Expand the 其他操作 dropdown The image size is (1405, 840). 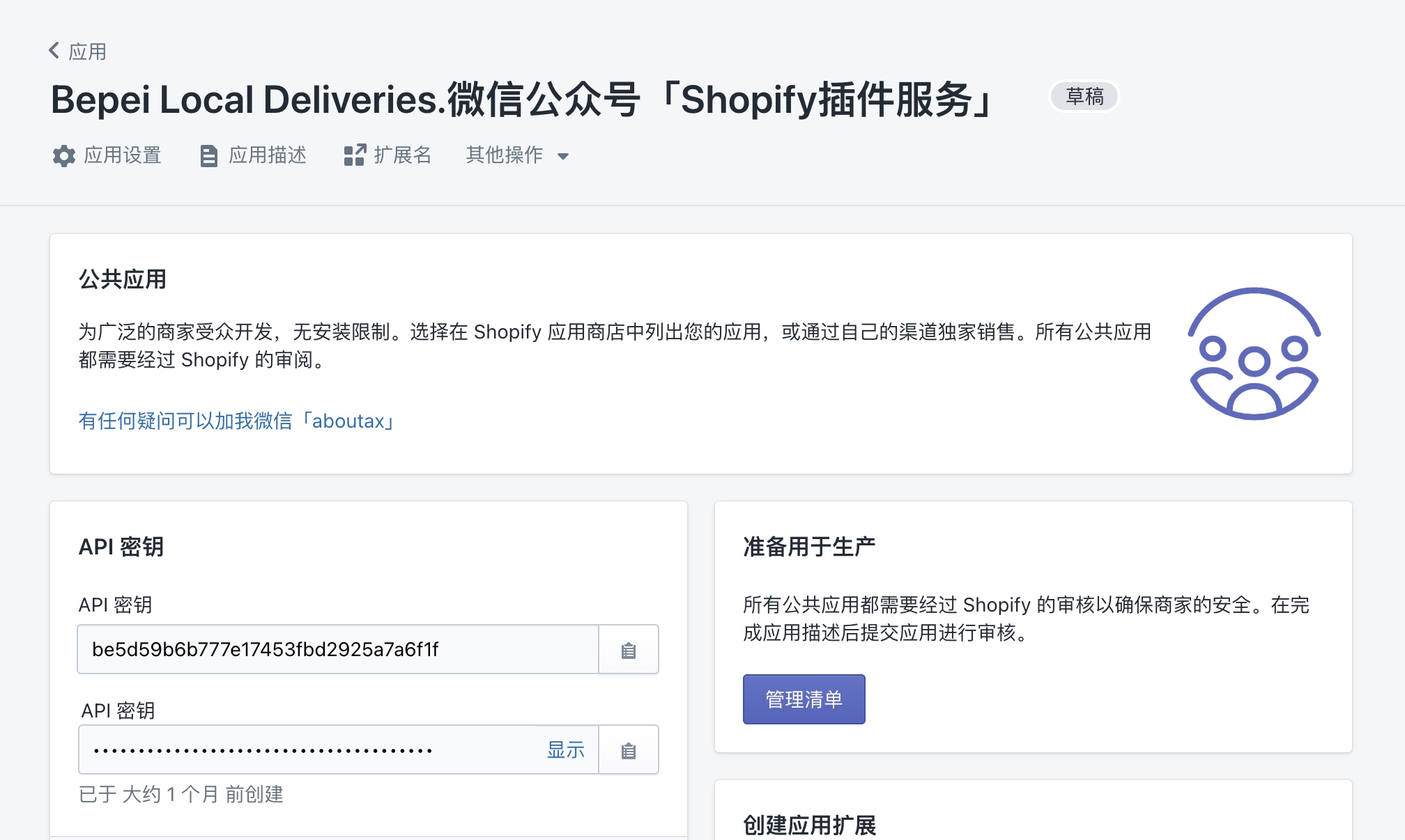click(x=518, y=155)
